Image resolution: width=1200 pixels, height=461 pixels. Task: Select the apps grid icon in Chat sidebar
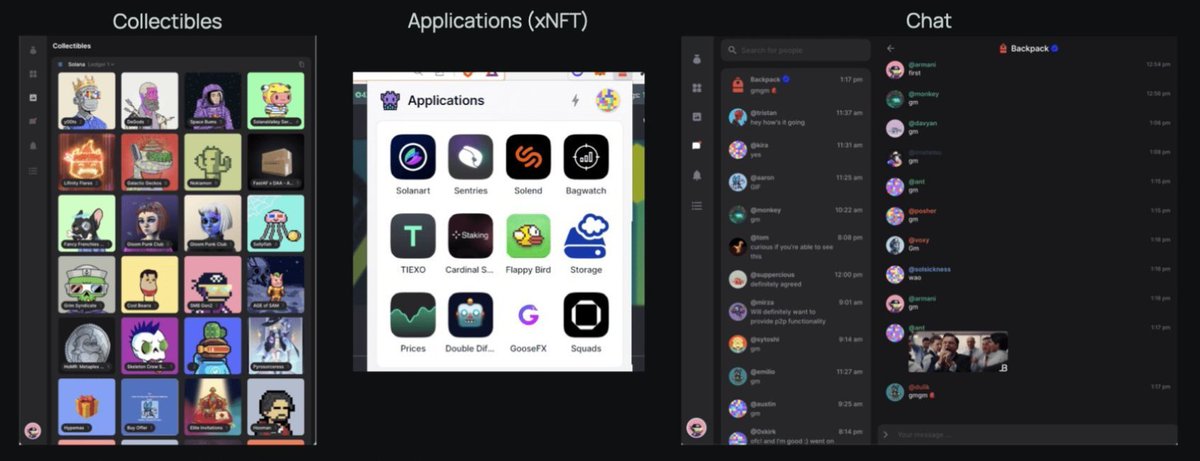[x=697, y=88]
